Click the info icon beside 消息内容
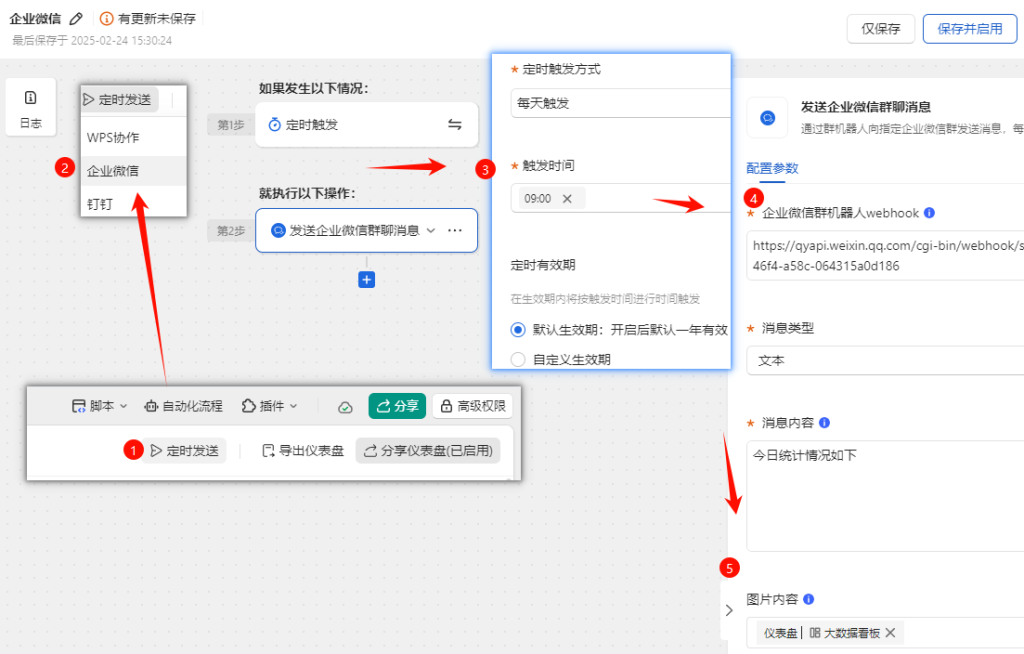Screen dimensions: 1024x654 (x=824, y=423)
